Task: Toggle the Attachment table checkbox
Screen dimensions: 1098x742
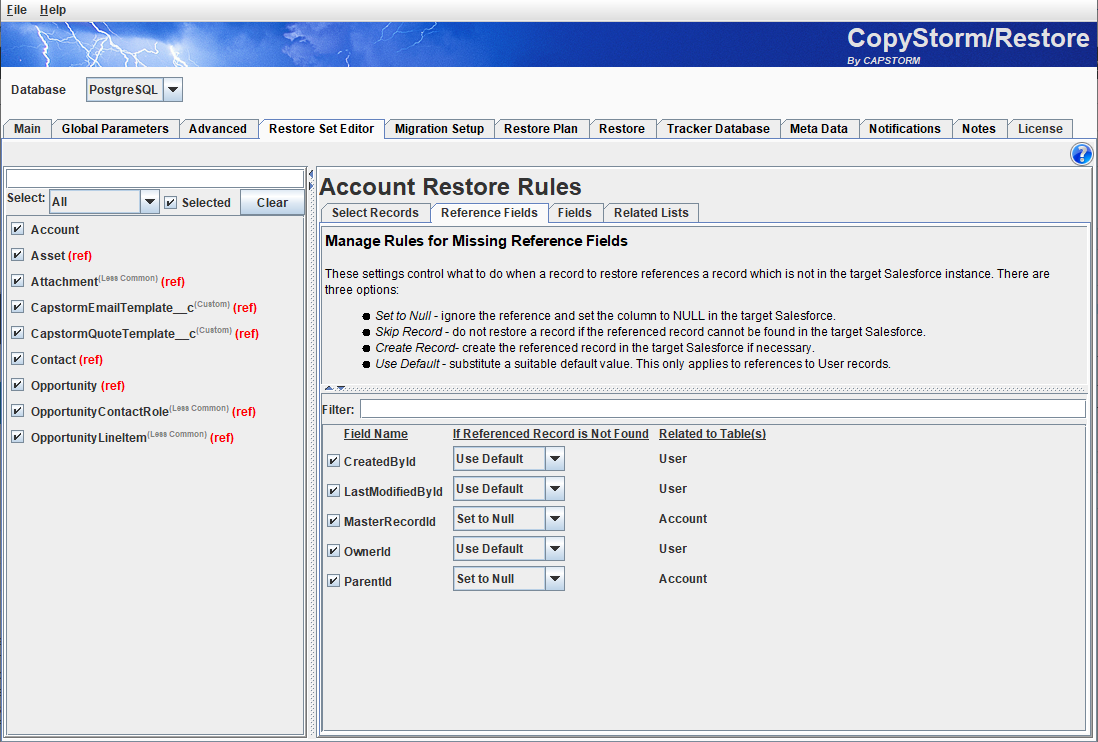Action: click(x=18, y=281)
